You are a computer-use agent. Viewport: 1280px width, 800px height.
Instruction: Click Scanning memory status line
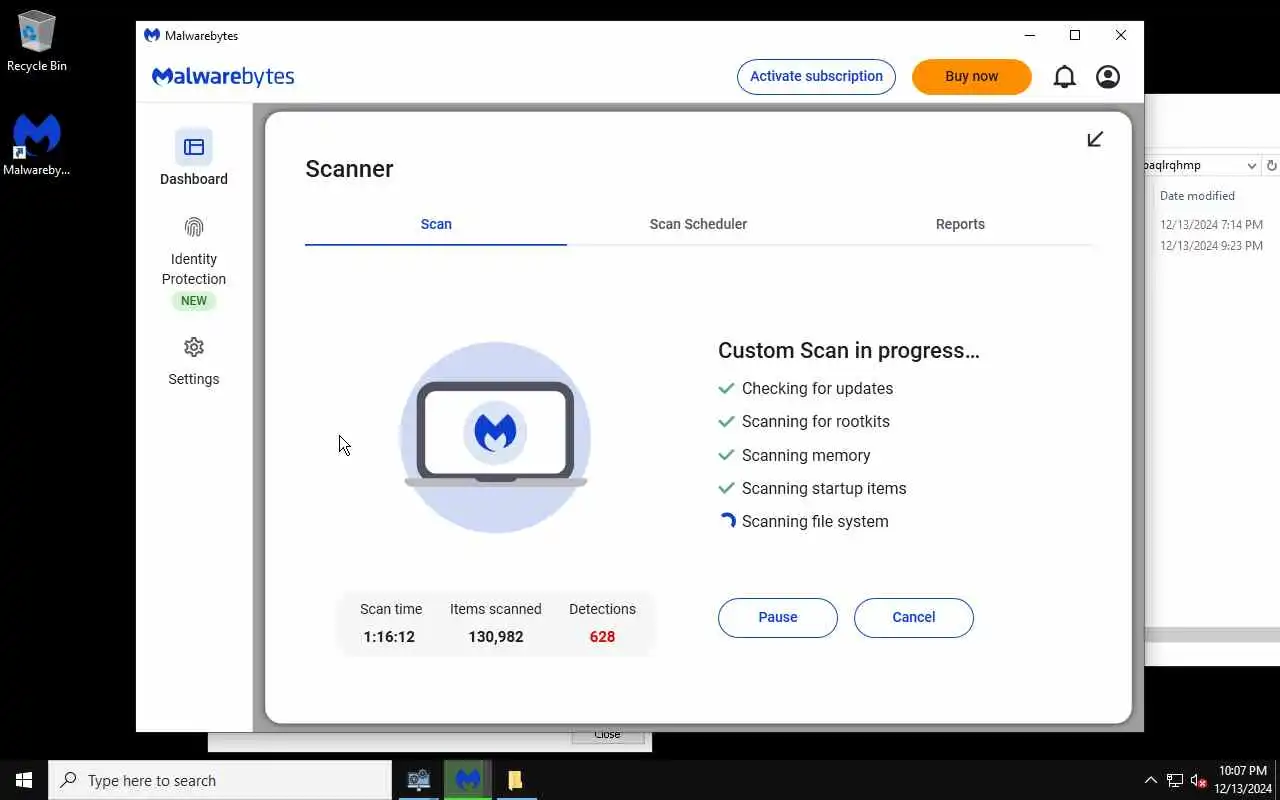pyautogui.click(x=795, y=455)
